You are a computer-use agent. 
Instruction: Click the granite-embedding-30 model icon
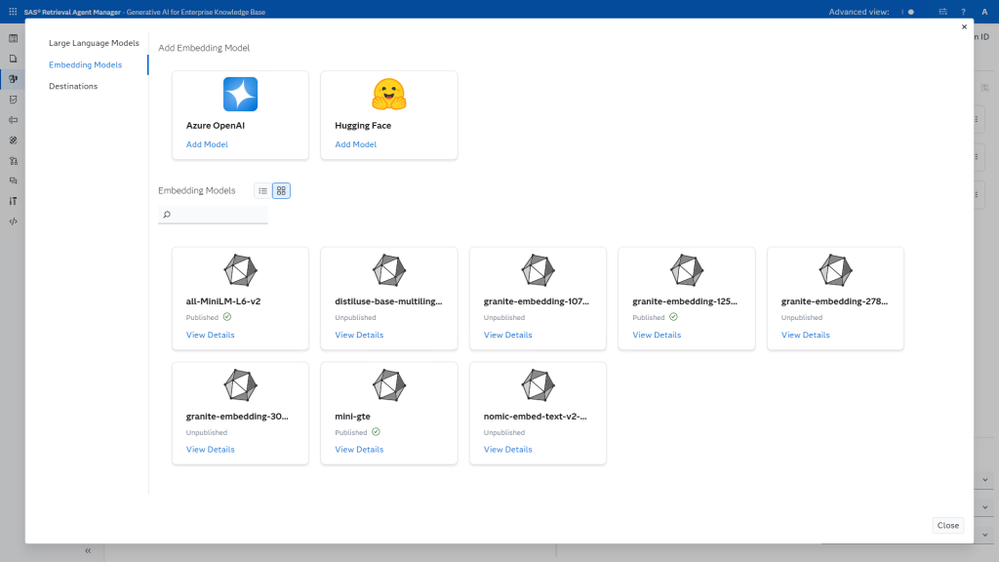(240, 385)
